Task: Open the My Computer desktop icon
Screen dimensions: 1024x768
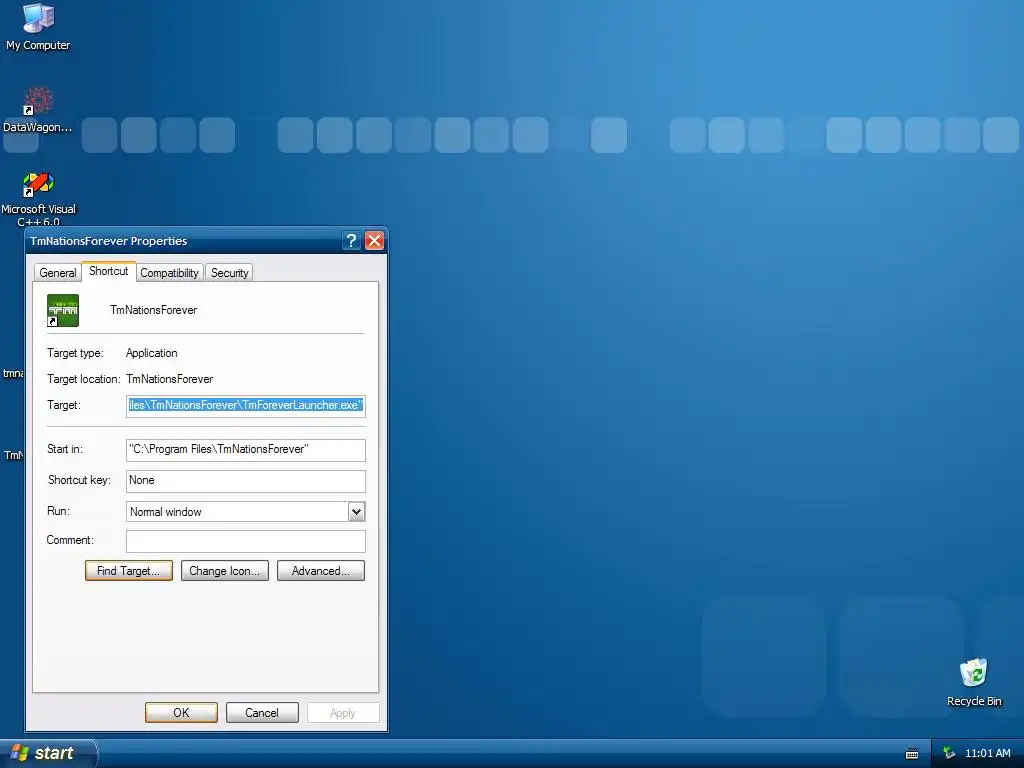Action: (38, 26)
